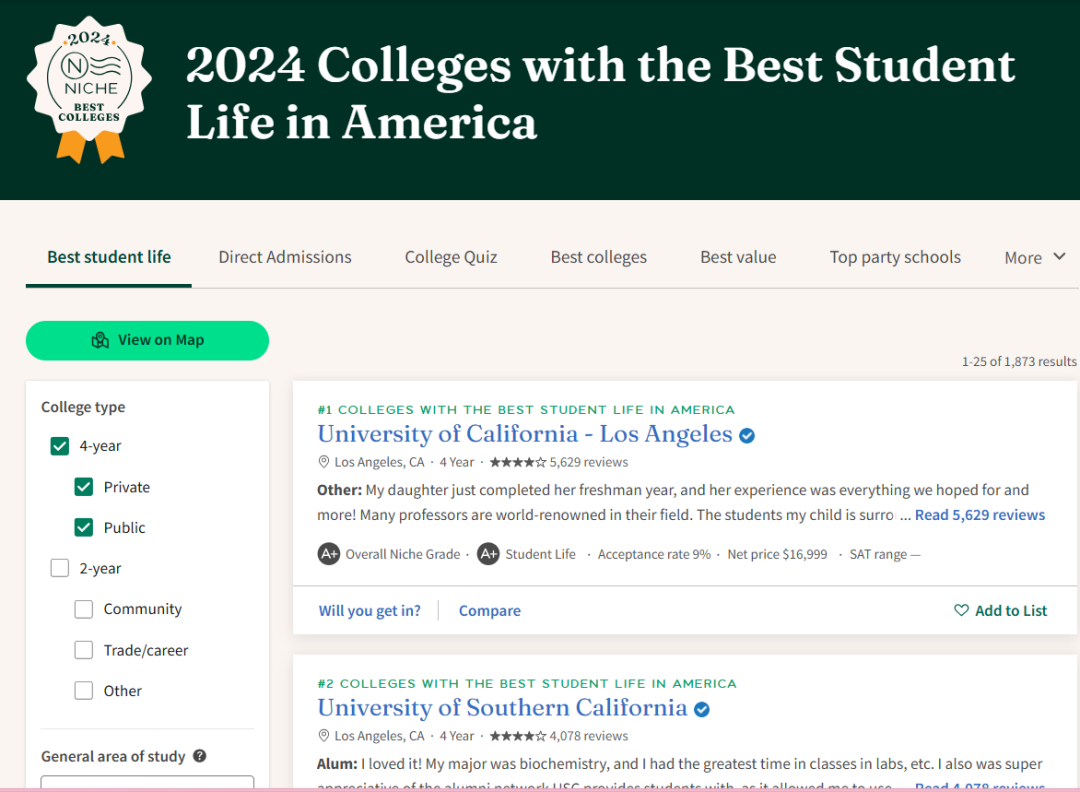Click the location pin in the USC listing
Viewport: 1080px width, 792px height.
[x=323, y=736]
